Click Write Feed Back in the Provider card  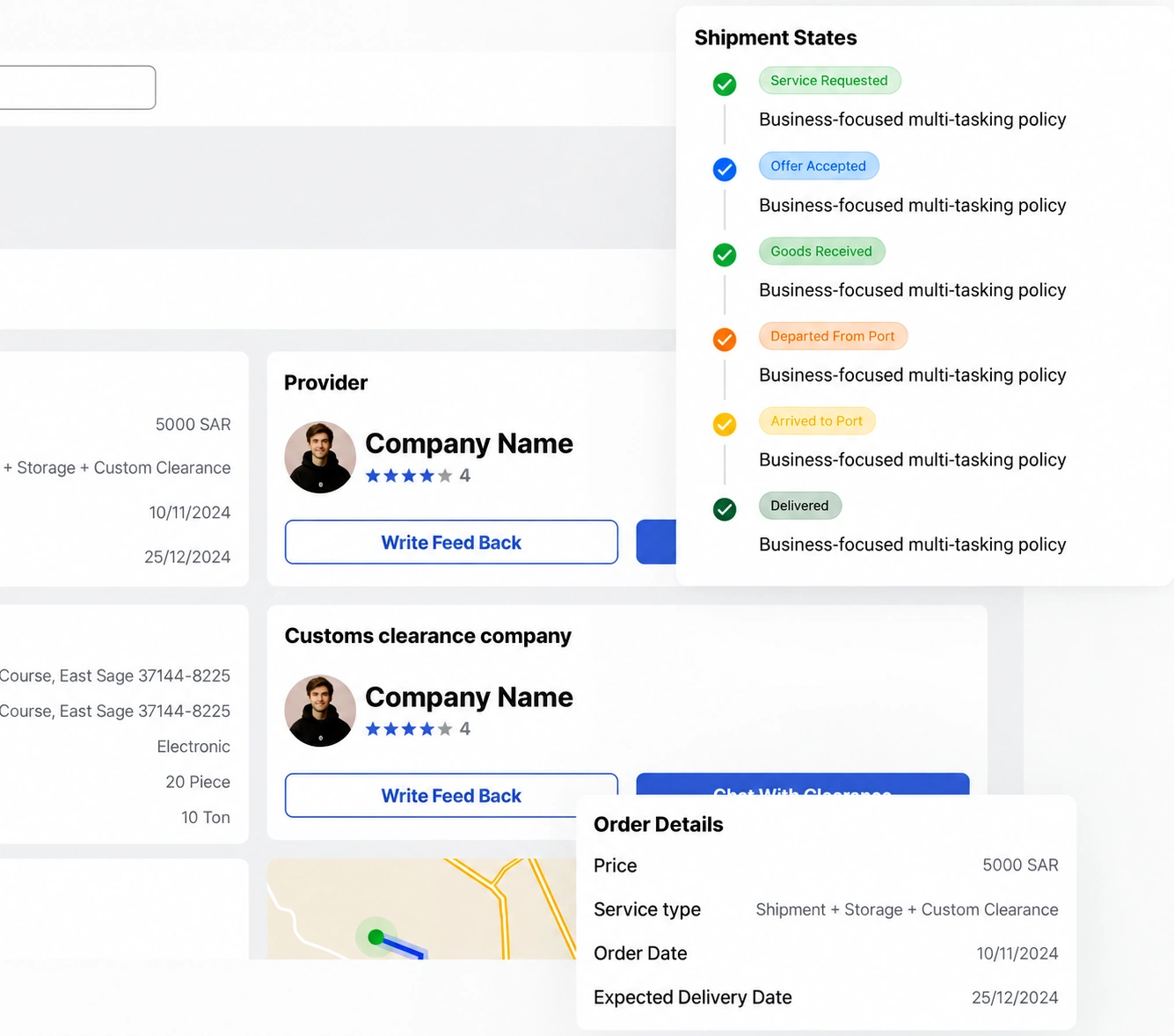point(451,543)
